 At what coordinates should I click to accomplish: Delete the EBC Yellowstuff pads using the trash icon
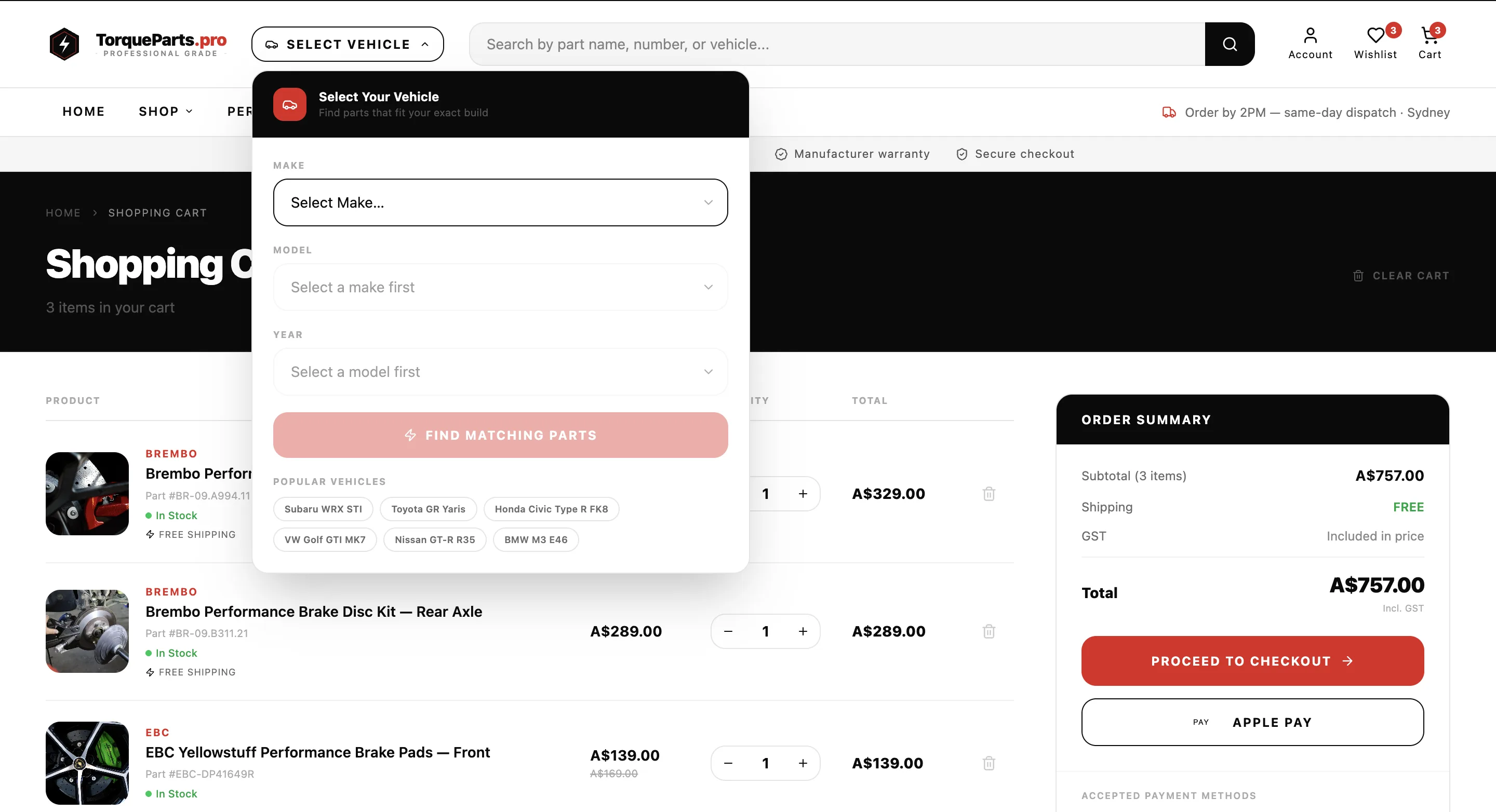click(x=990, y=763)
